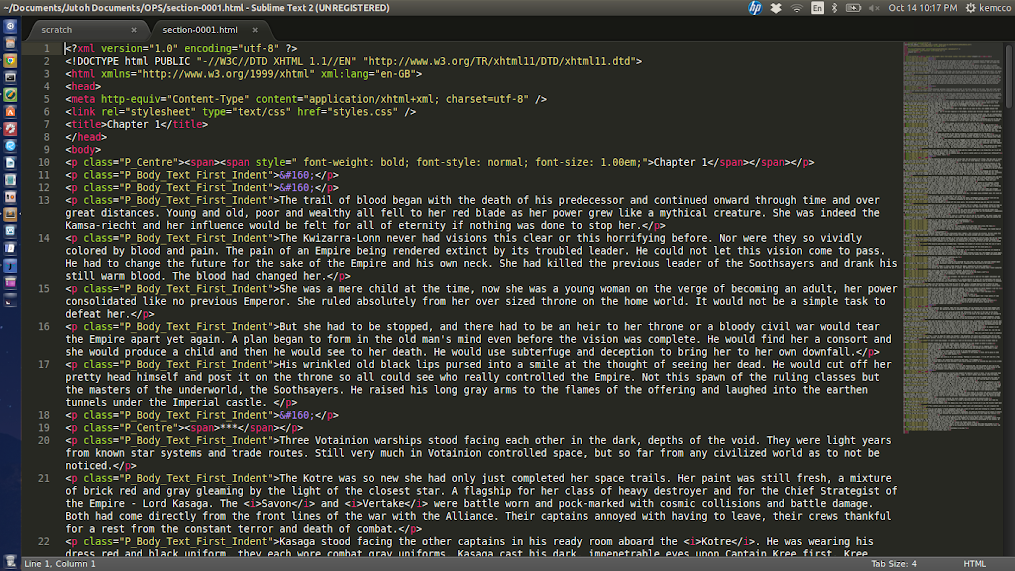1015x571 pixels.
Task: Open the battery status indicator
Action: 853,8
